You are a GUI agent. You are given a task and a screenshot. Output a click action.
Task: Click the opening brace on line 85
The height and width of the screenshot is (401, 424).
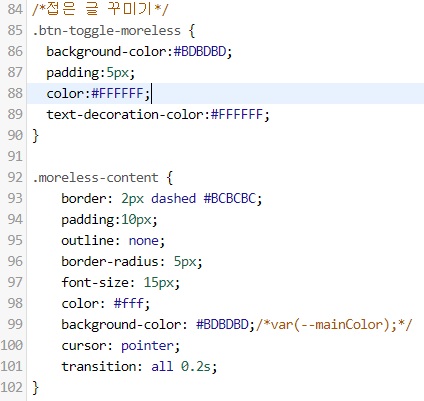click(192, 31)
